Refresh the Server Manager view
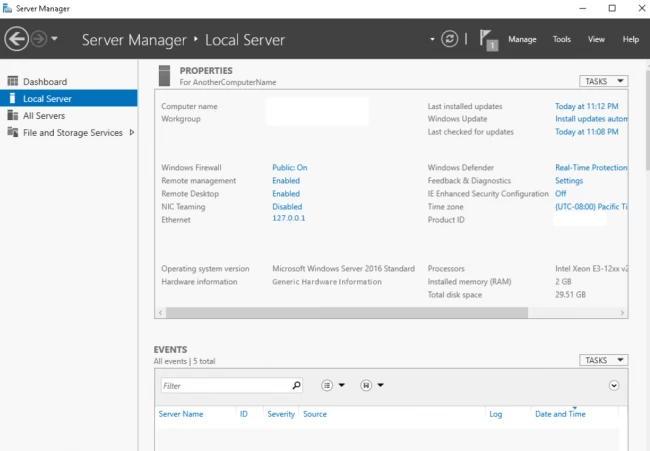Image resolution: width=650 pixels, height=451 pixels. click(449, 39)
